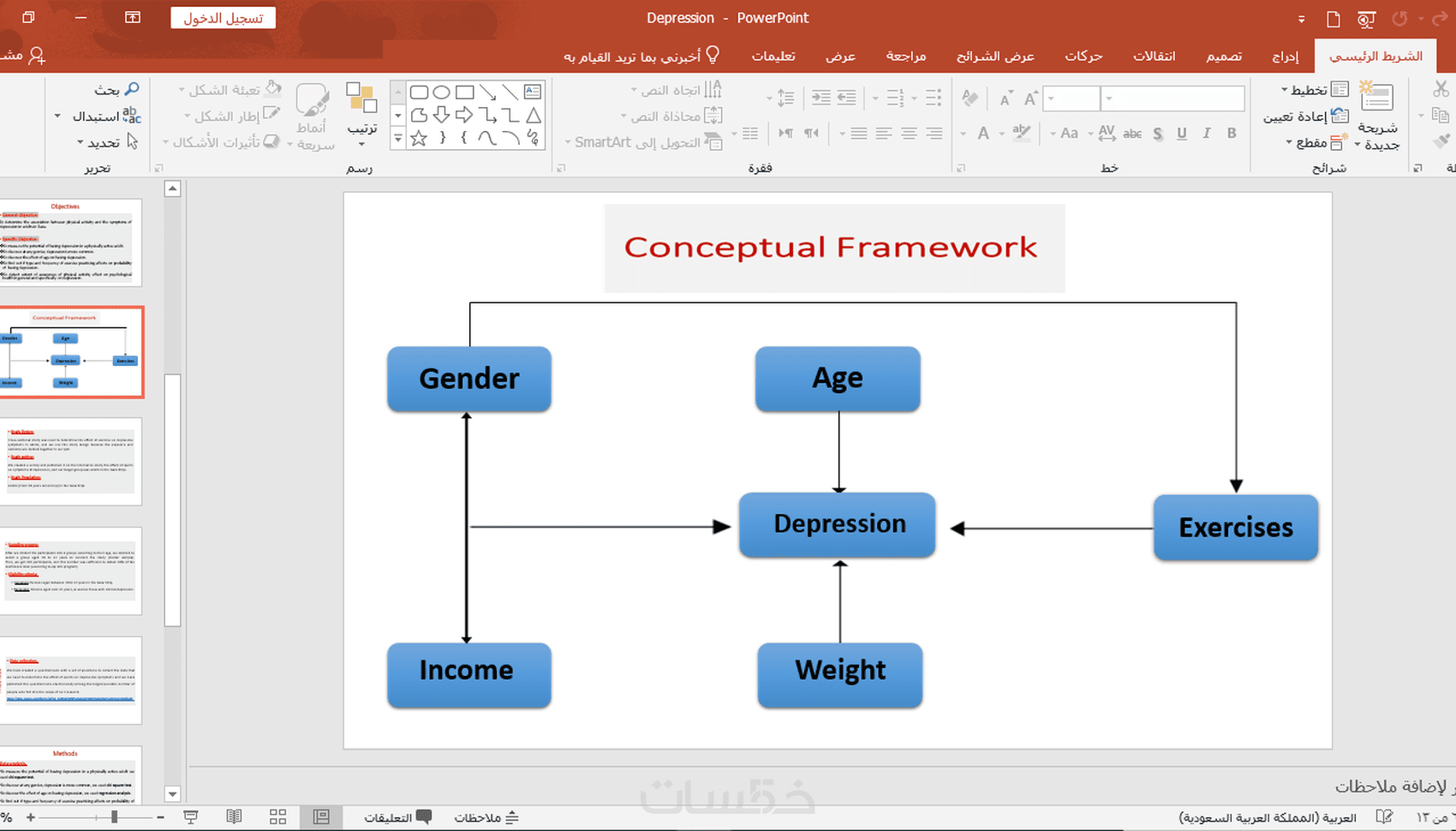Screen dimensions: 1456x831
Task: Open the تحديد select menu
Action: pyautogui.click(x=108, y=142)
